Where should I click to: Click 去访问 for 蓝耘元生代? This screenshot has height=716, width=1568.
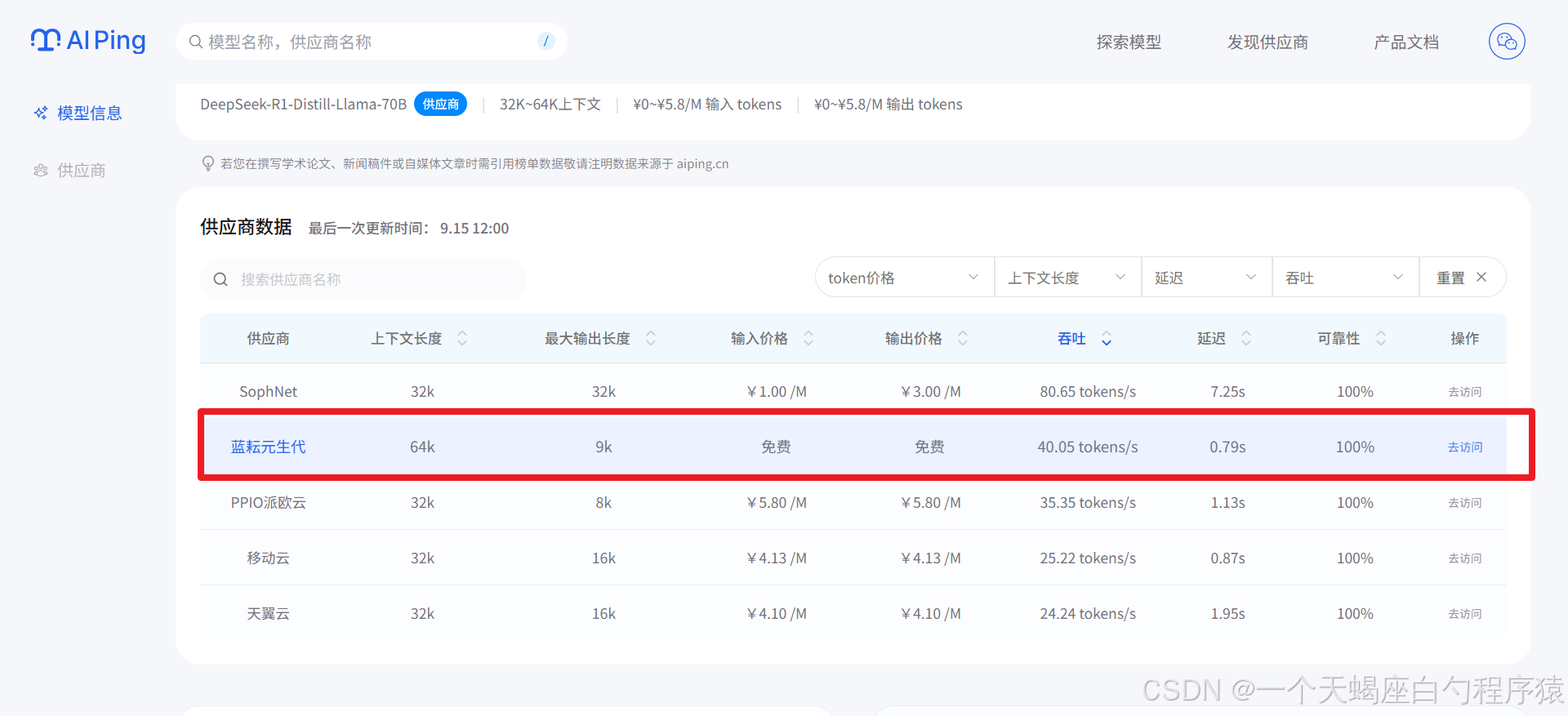[x=1465, y=447]
